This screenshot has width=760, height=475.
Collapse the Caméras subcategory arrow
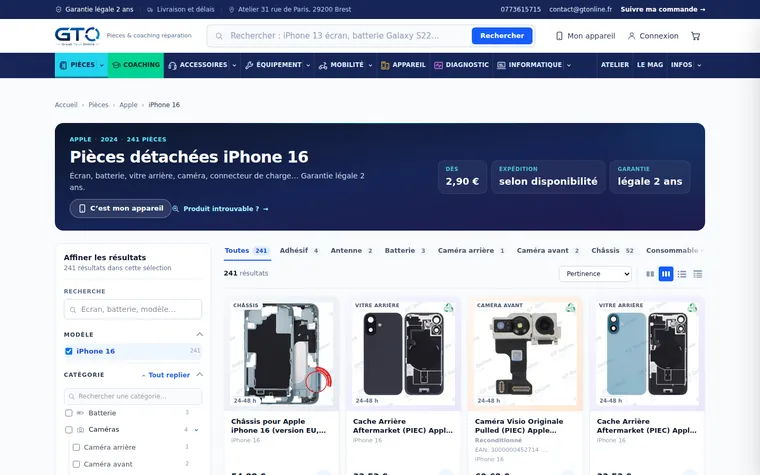click(x=196, y=430)
